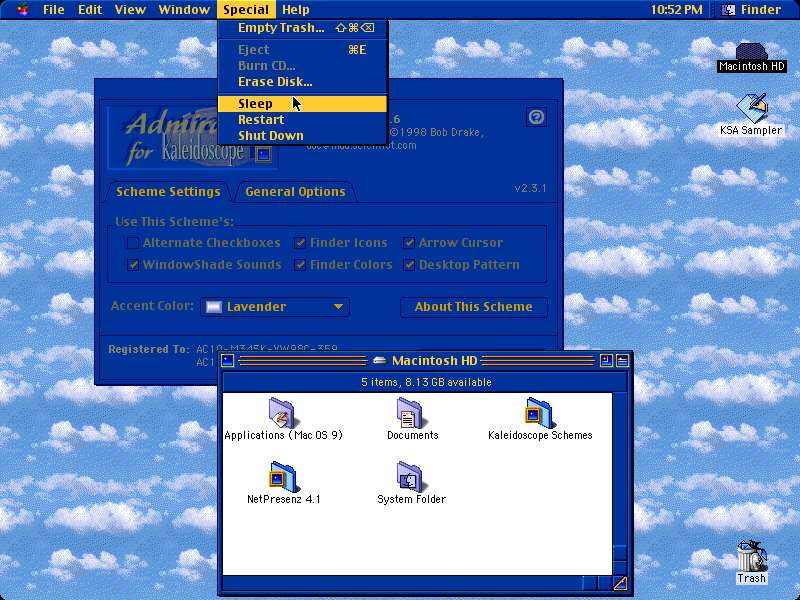This screenshot has height=600, width=800.
Task: Collapse Macintosh HD window with windowshade box
Action: (x=622, y=361)
